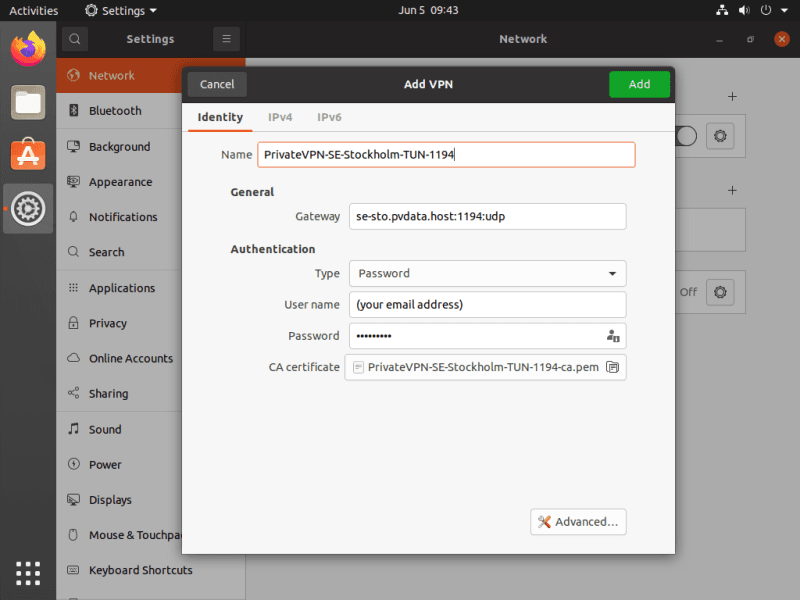Cancel the Add VPN dialog

217,84
